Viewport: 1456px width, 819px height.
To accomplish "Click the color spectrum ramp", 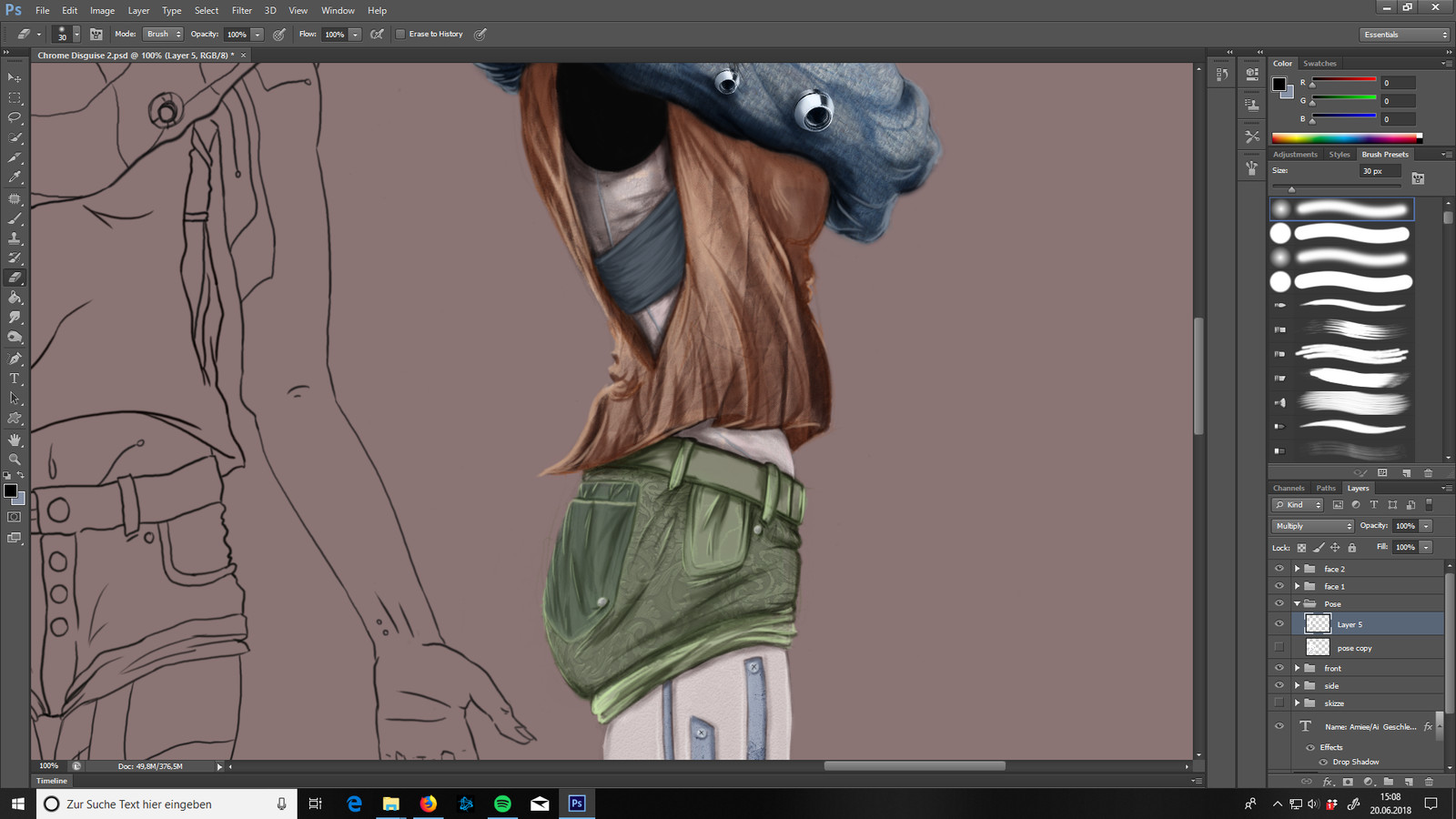I will coord(1347,138).
